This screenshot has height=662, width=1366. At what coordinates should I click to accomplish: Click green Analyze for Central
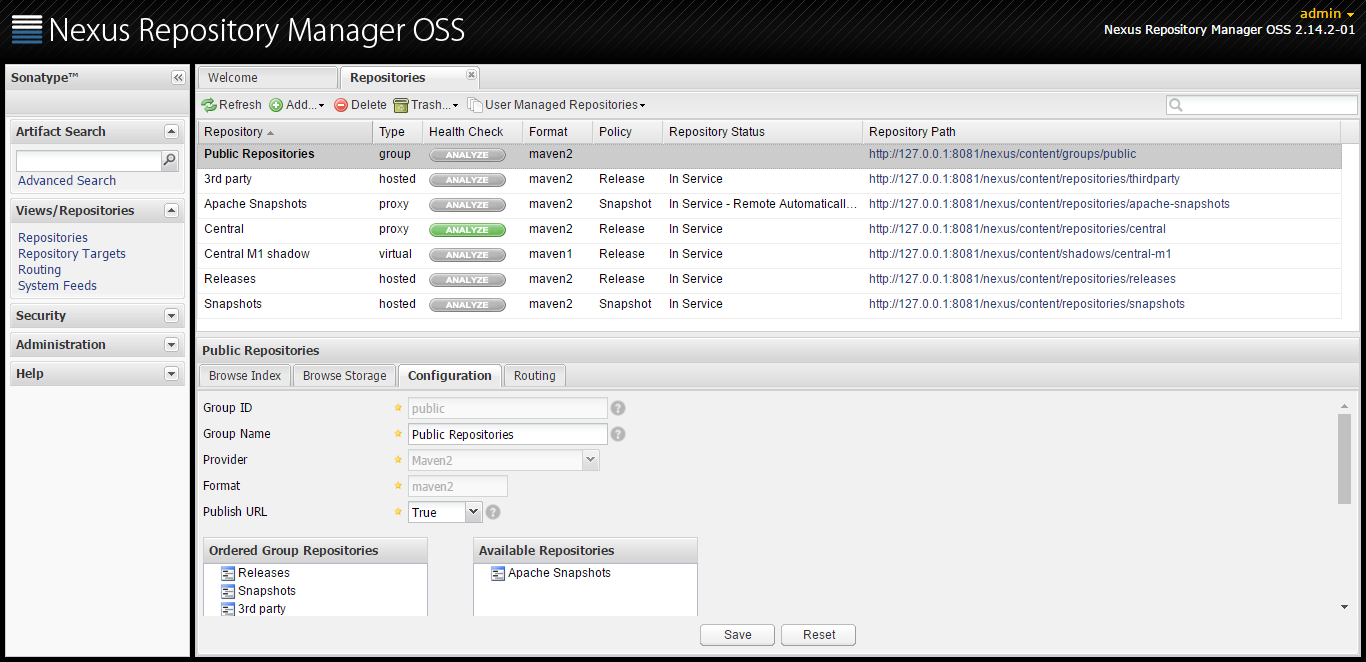pyautogui.click(x=467, y=230)
